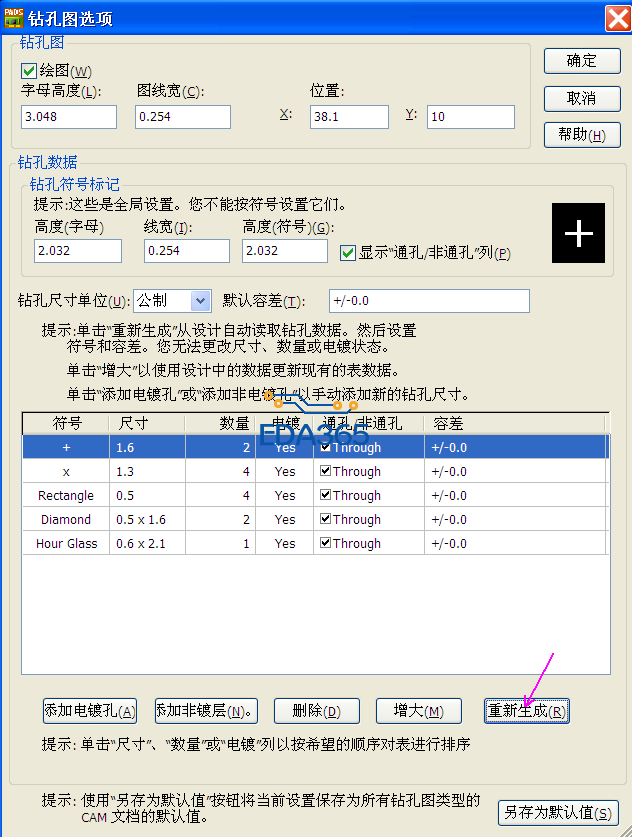Click size cell 1.3
The width and height of the screenshot is (632, 837).
point(147,471)
